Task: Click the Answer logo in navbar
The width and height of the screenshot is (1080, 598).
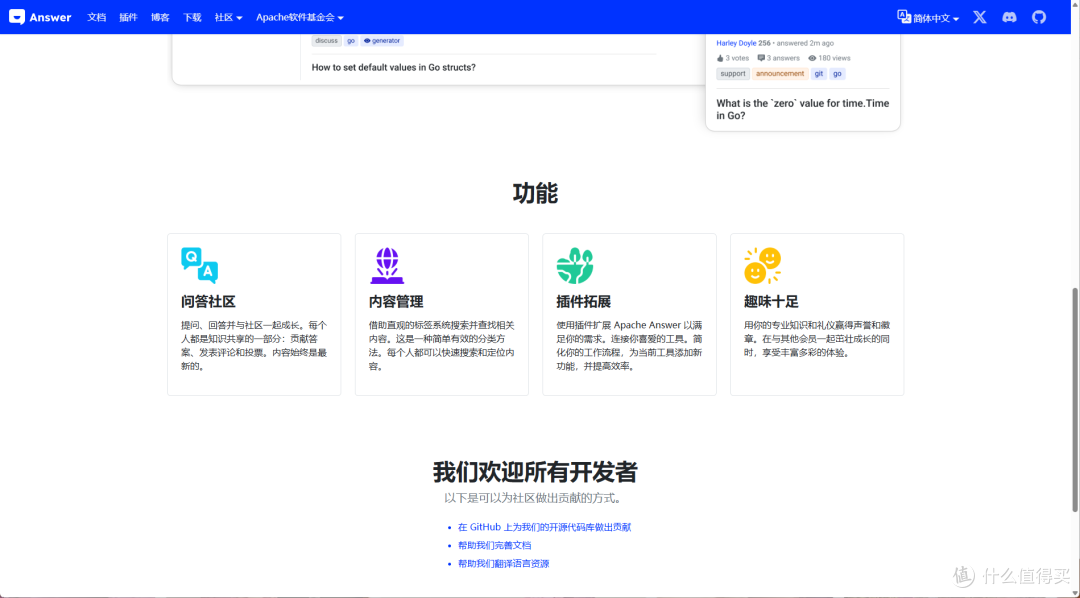Action: [40, 17]
